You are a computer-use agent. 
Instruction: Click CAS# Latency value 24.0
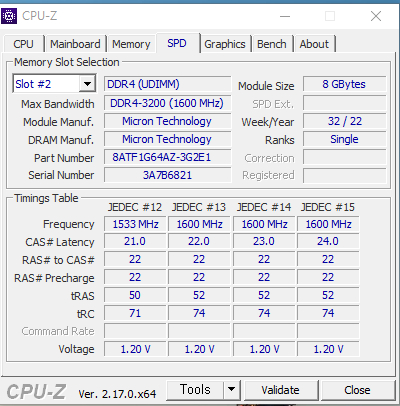point(328,241)
